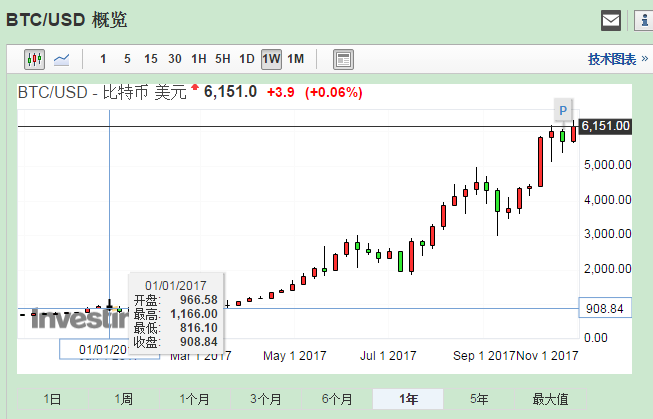The width and height of the screenshot is (653, 419).
Task: Select the 5 minute interval
Action: [x=127, y=59]
